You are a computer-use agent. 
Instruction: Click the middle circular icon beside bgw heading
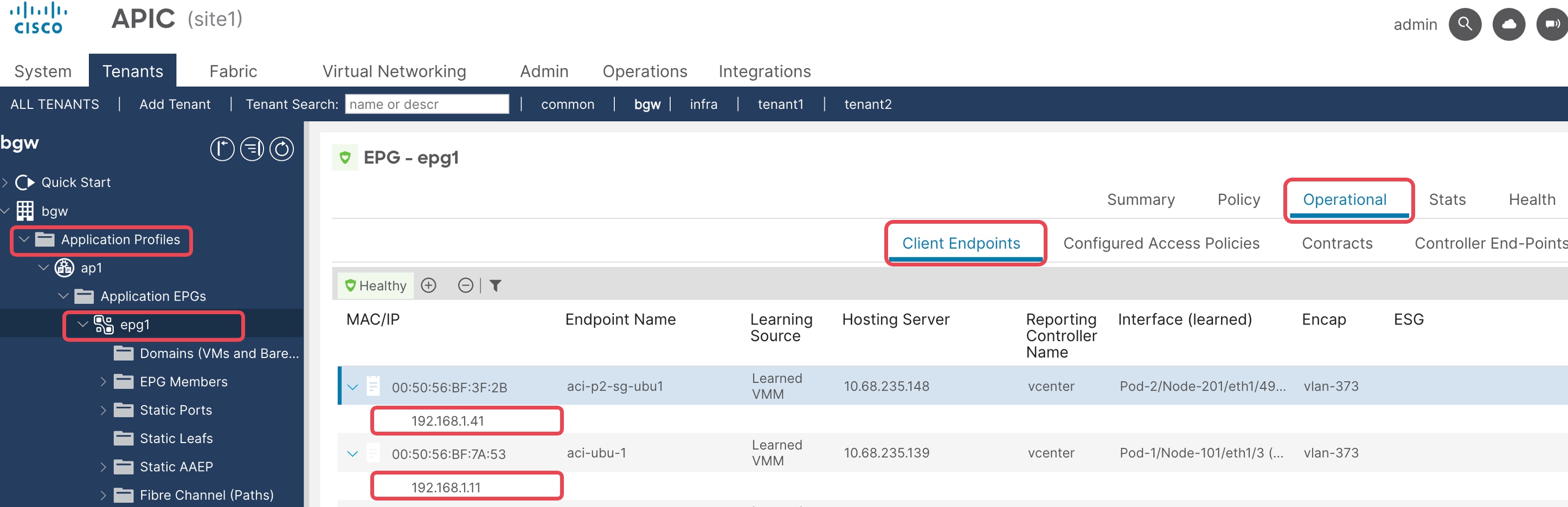pyautogui.click(x=252, y=149)
